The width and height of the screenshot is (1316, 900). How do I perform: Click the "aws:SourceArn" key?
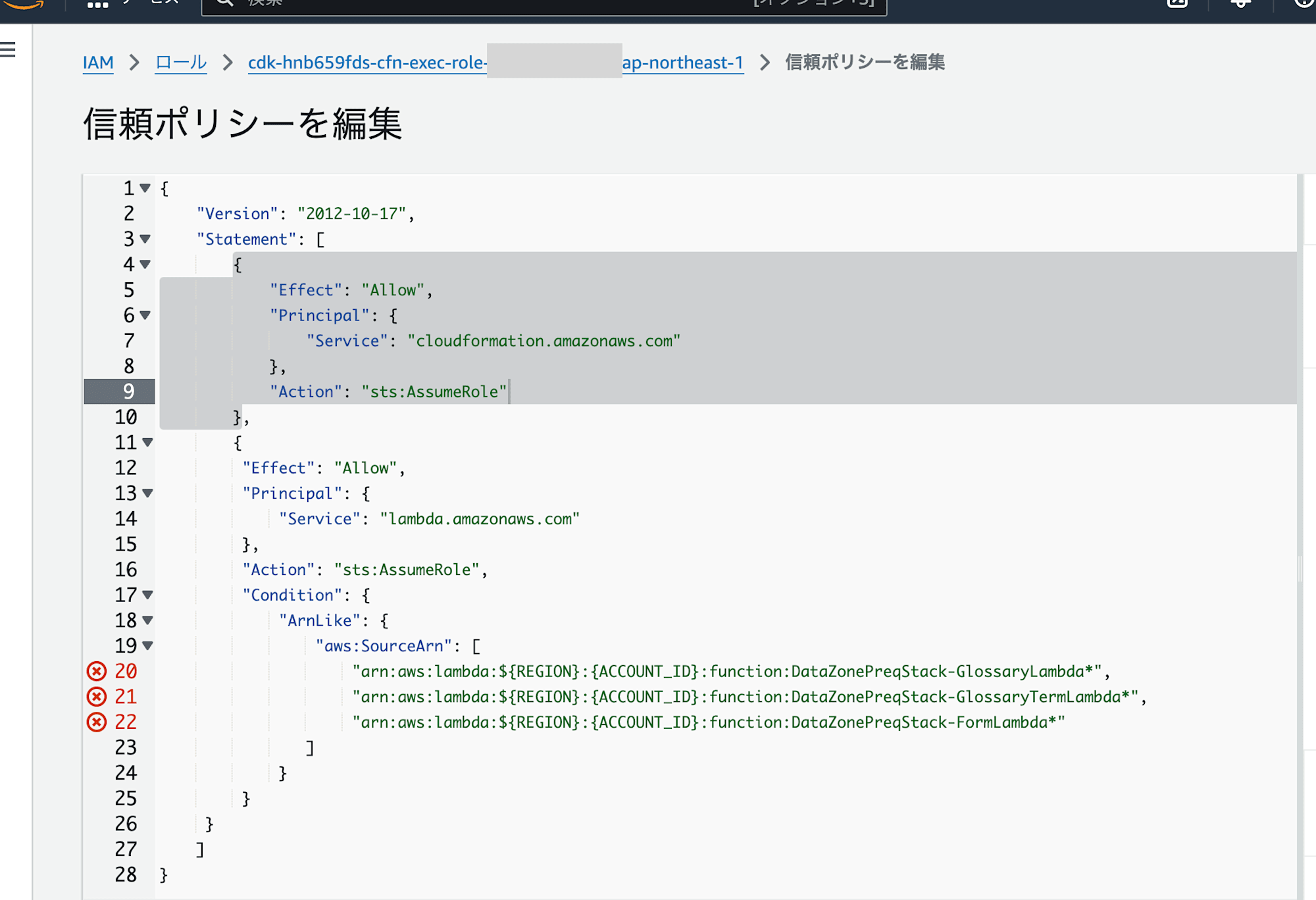click(384, 646)
